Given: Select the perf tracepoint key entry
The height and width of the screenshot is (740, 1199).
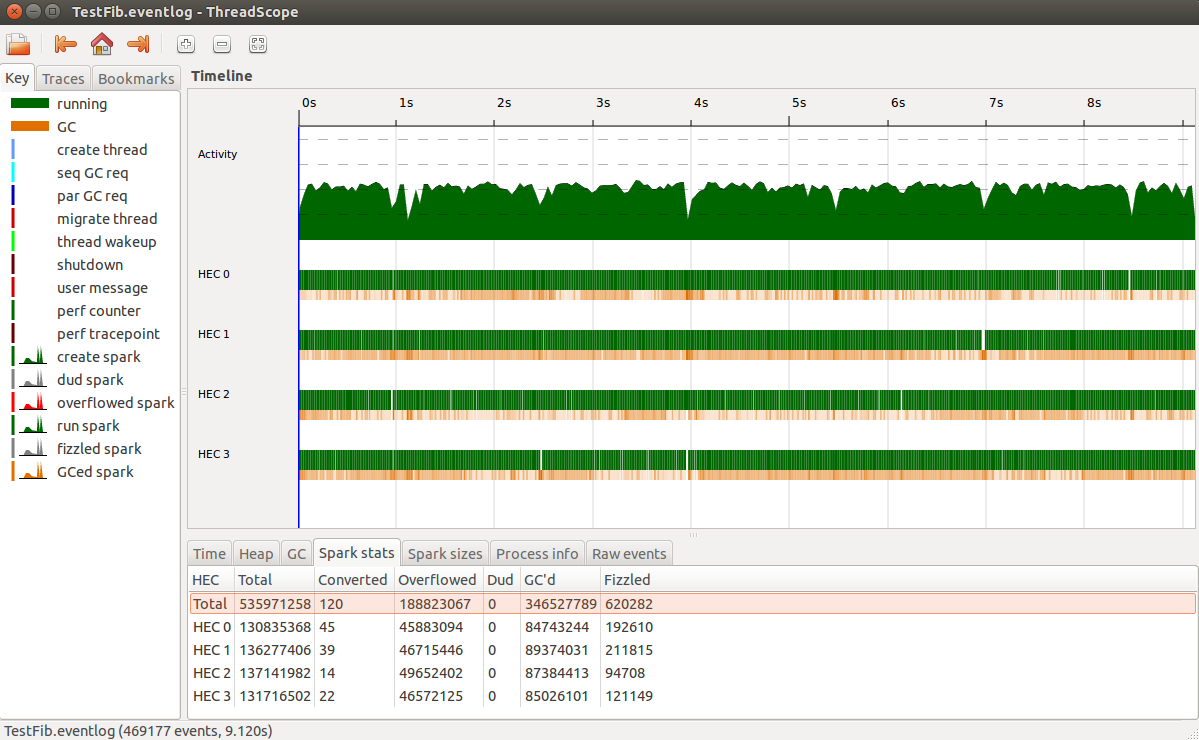Looking at the screenshot, I should pyautogui.click(x=108, y=333).
